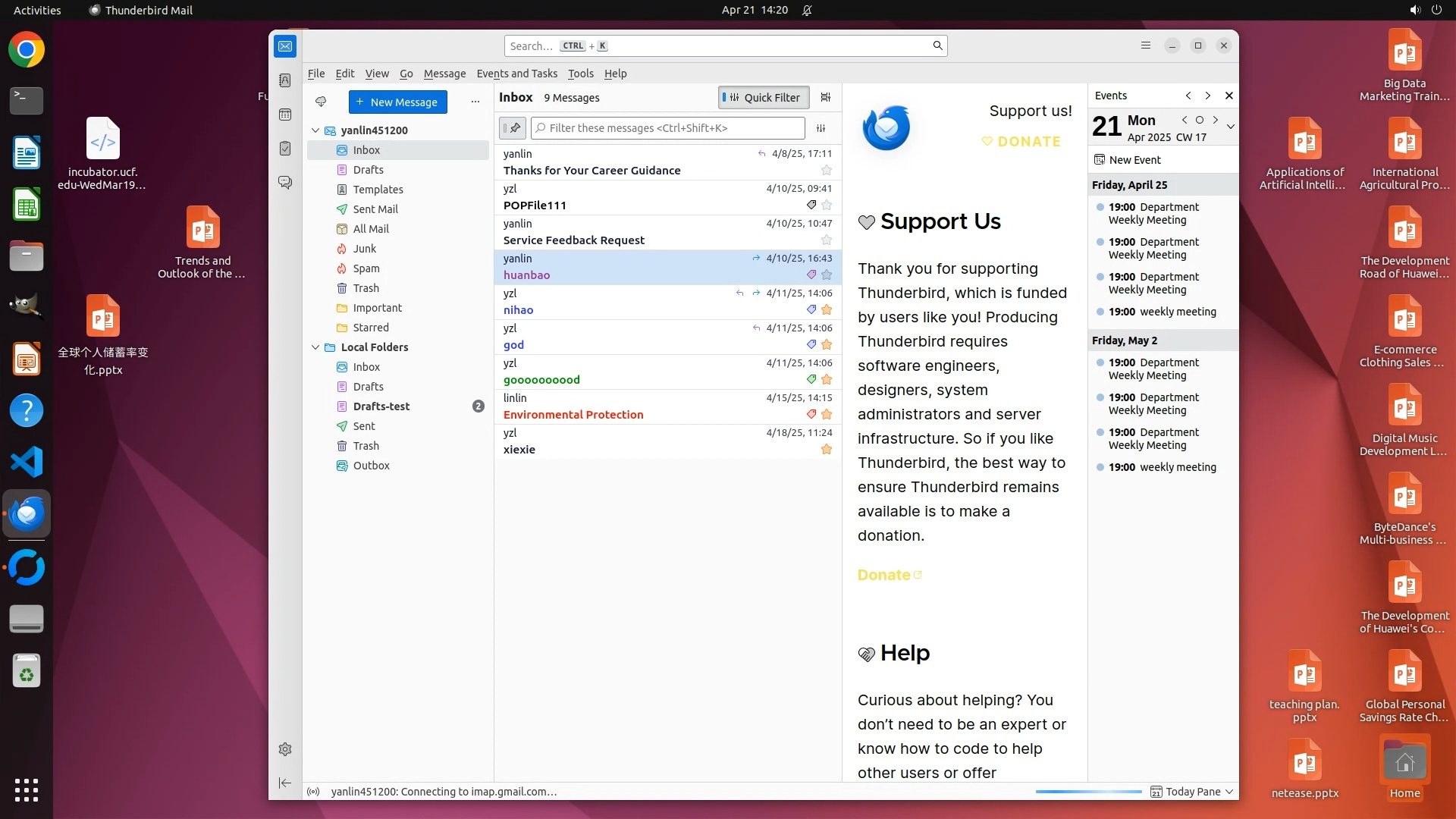The image size is (1456, 819).
Task: Collapse the spaces toolbar
Action: tap(285, 783)
